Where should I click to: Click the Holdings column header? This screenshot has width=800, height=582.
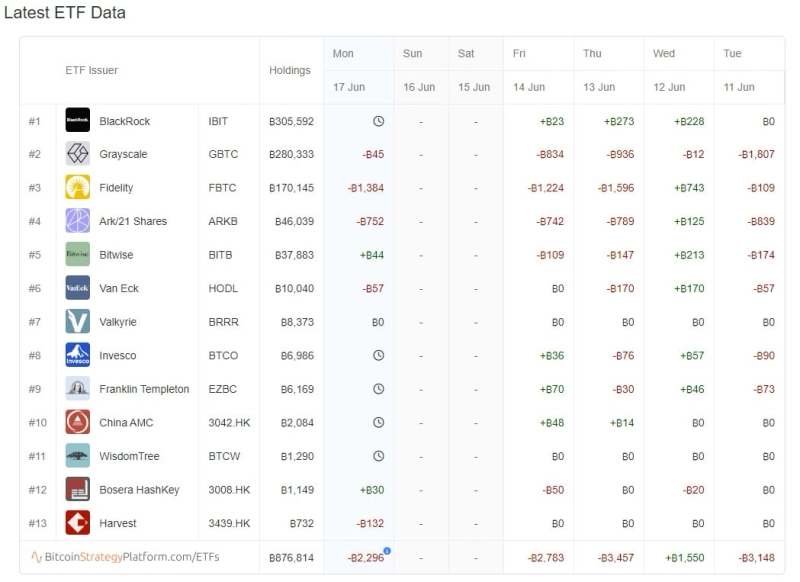pyautogui.click(x=289, y=71)
